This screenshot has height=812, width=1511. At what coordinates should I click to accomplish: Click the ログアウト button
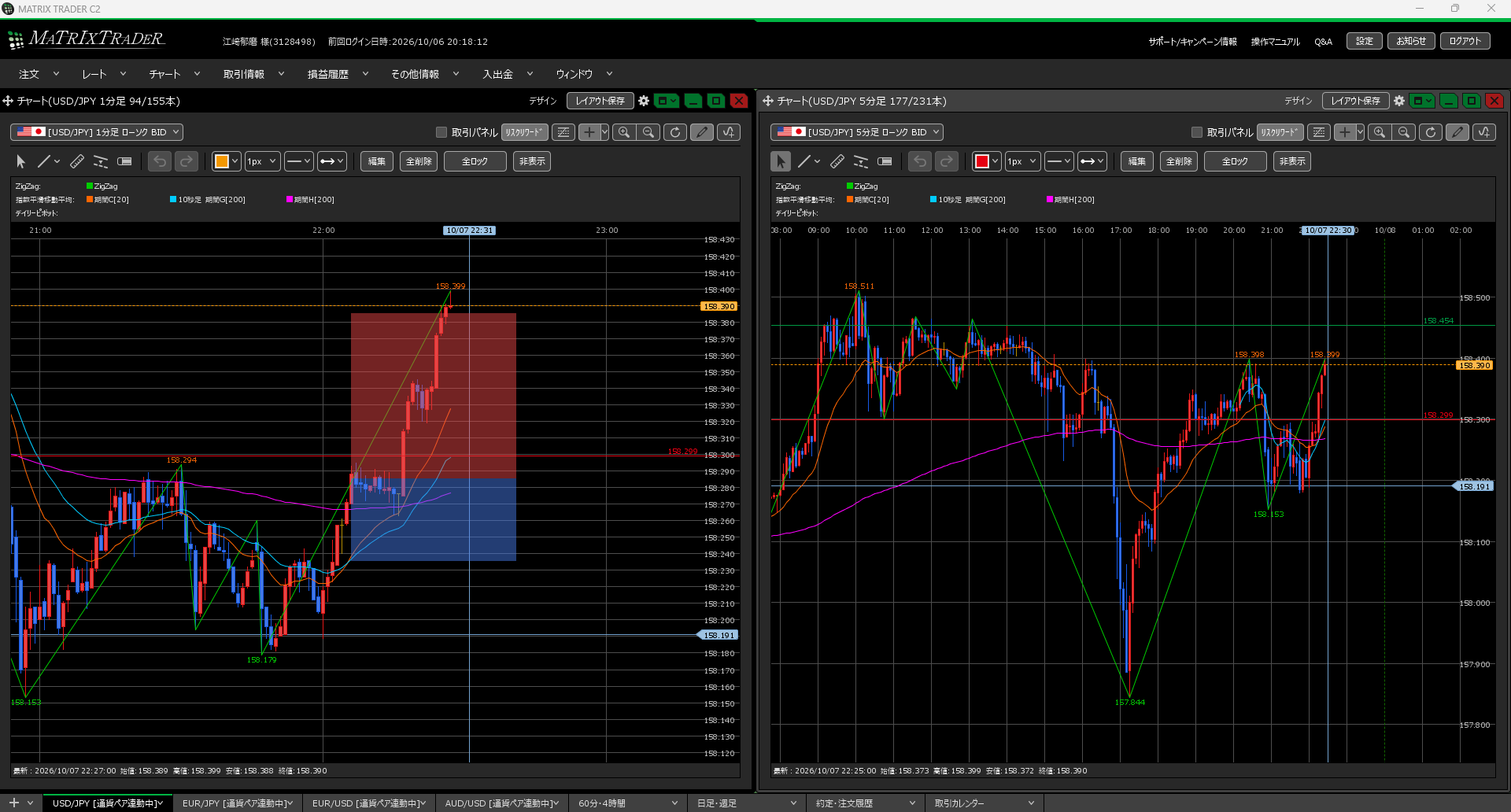tap(1465, 41)
